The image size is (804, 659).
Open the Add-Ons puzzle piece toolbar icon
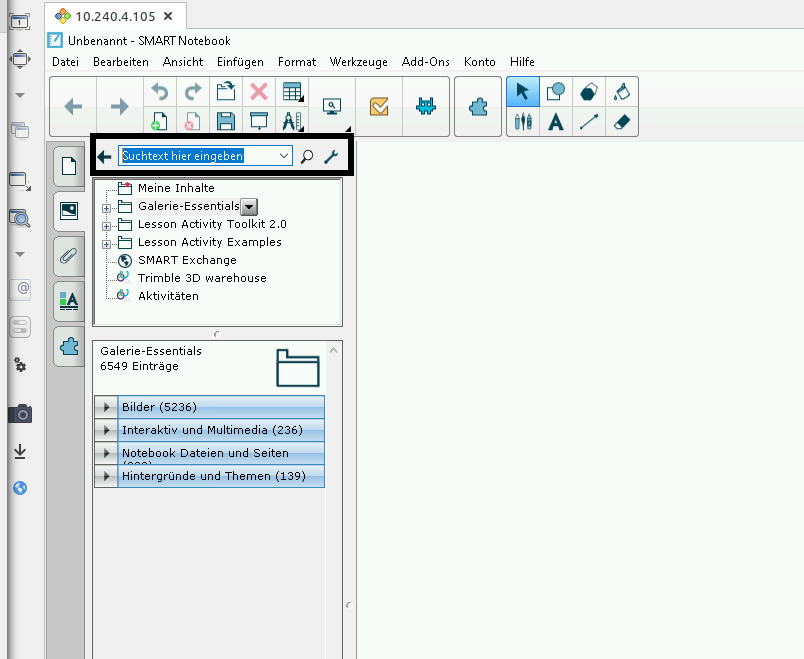tap(477, 107)
